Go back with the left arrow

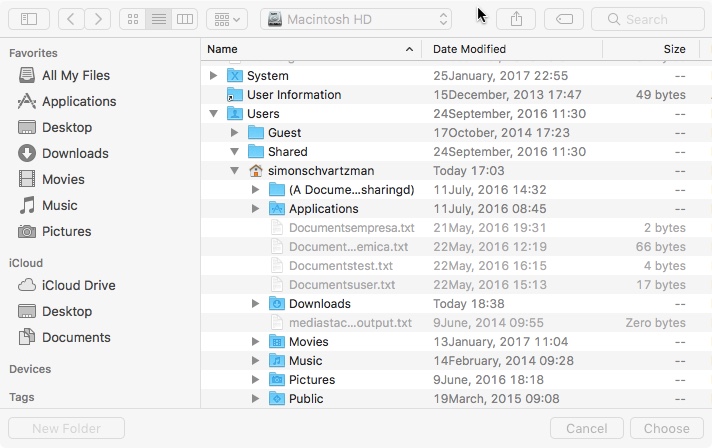point(71,19)
